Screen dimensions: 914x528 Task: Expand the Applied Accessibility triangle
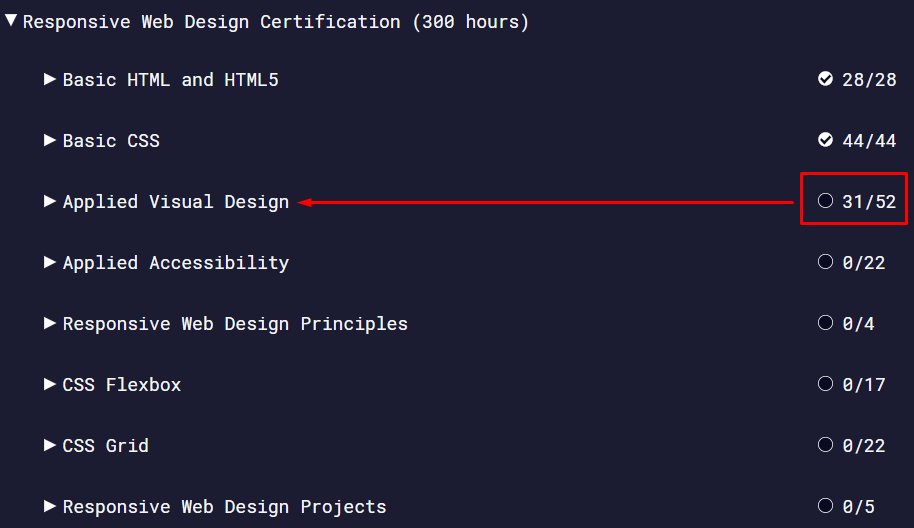tap(50, 262)
